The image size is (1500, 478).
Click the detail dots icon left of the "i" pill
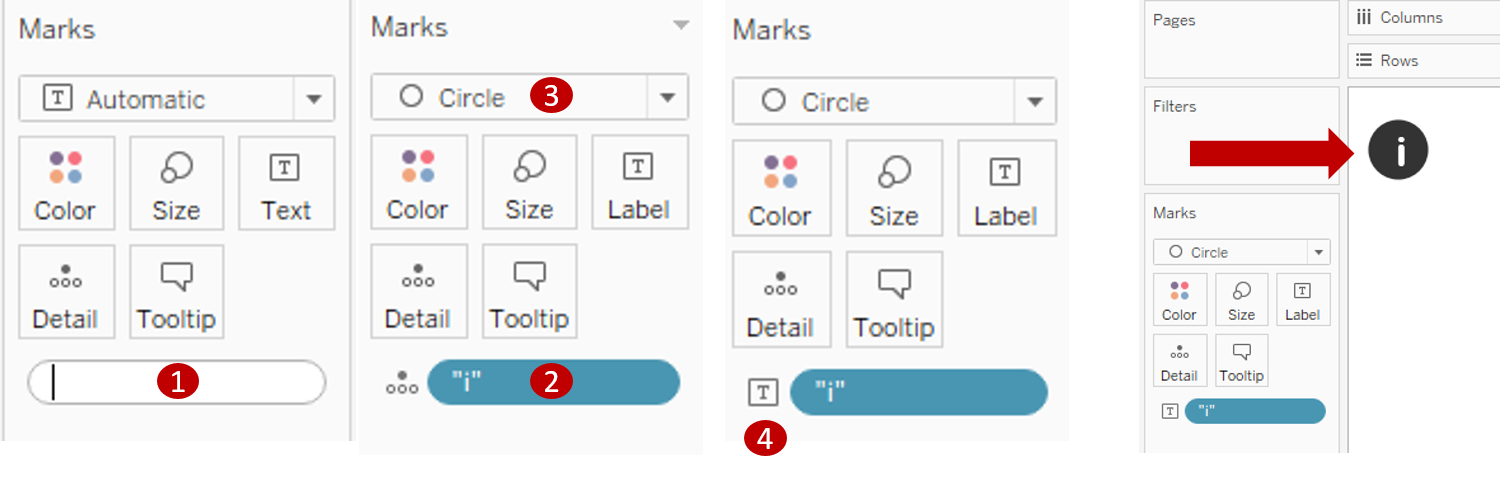pos(402,382)
